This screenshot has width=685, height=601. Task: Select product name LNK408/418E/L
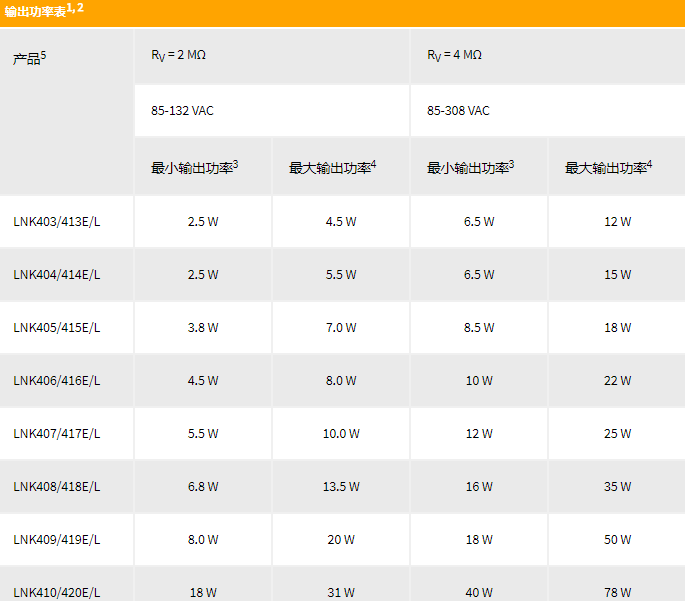pyautogui.click(x=57, y=487)
